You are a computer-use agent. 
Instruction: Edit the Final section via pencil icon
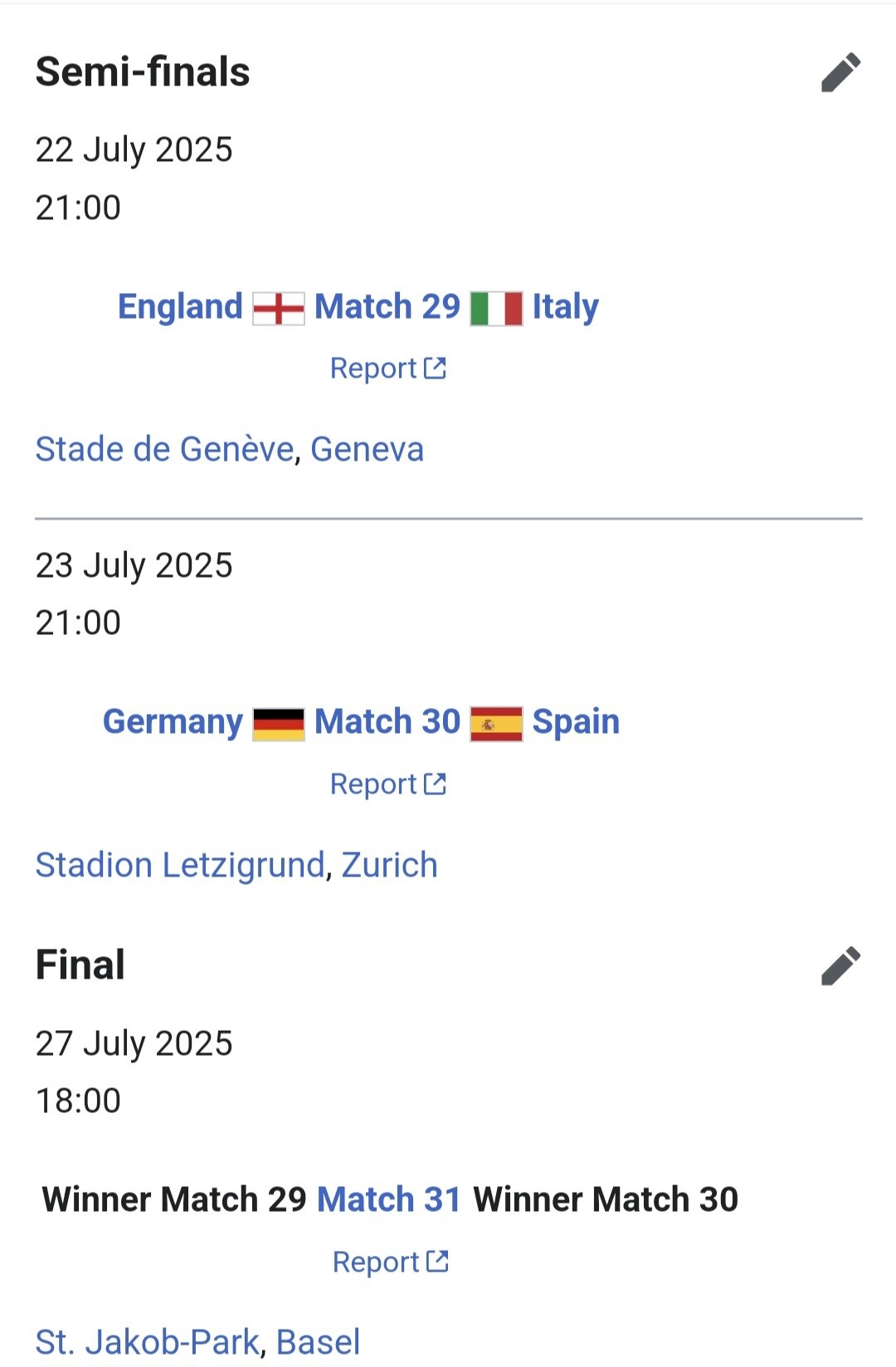840,965
